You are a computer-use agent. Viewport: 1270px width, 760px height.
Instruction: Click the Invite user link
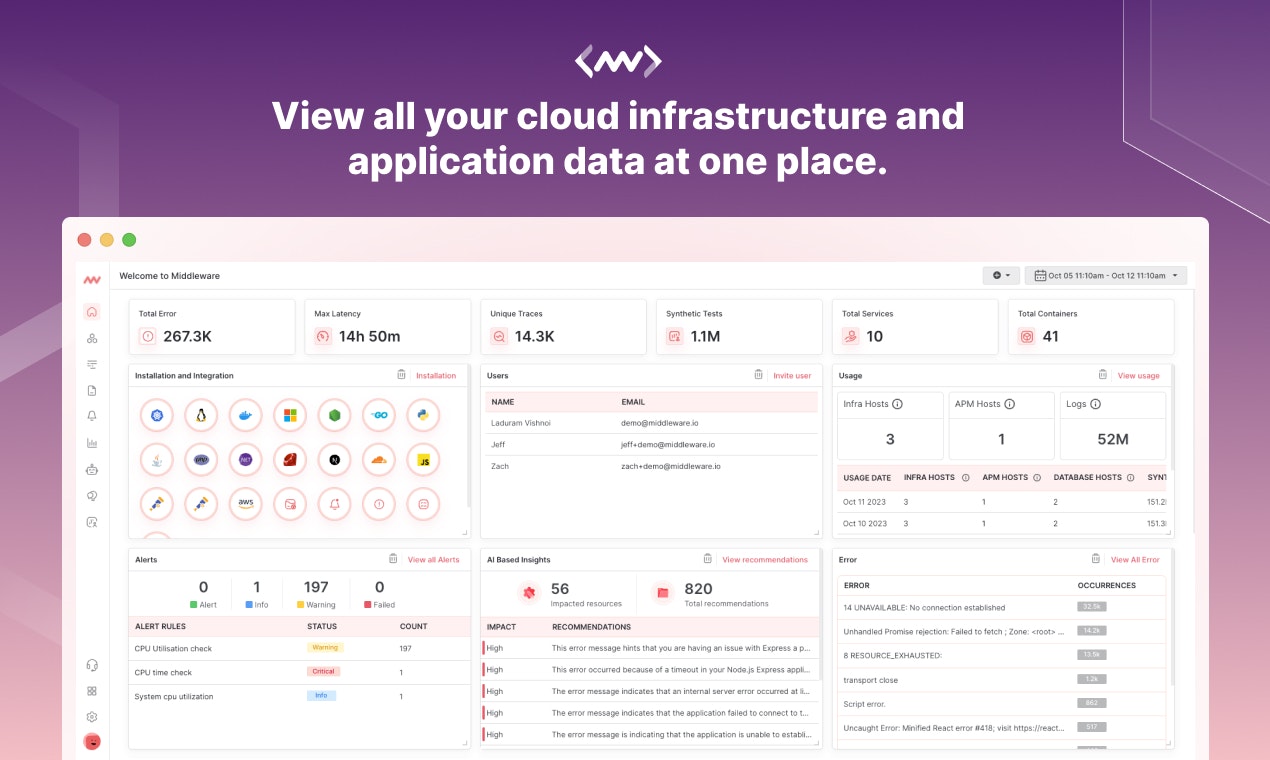pos(792,376)
